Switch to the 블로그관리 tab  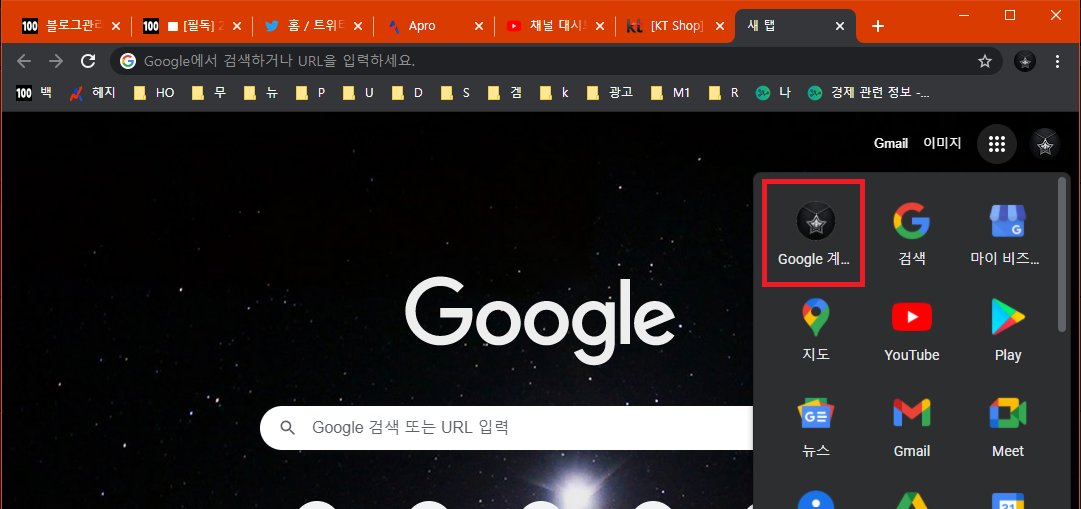coord(71,26)
